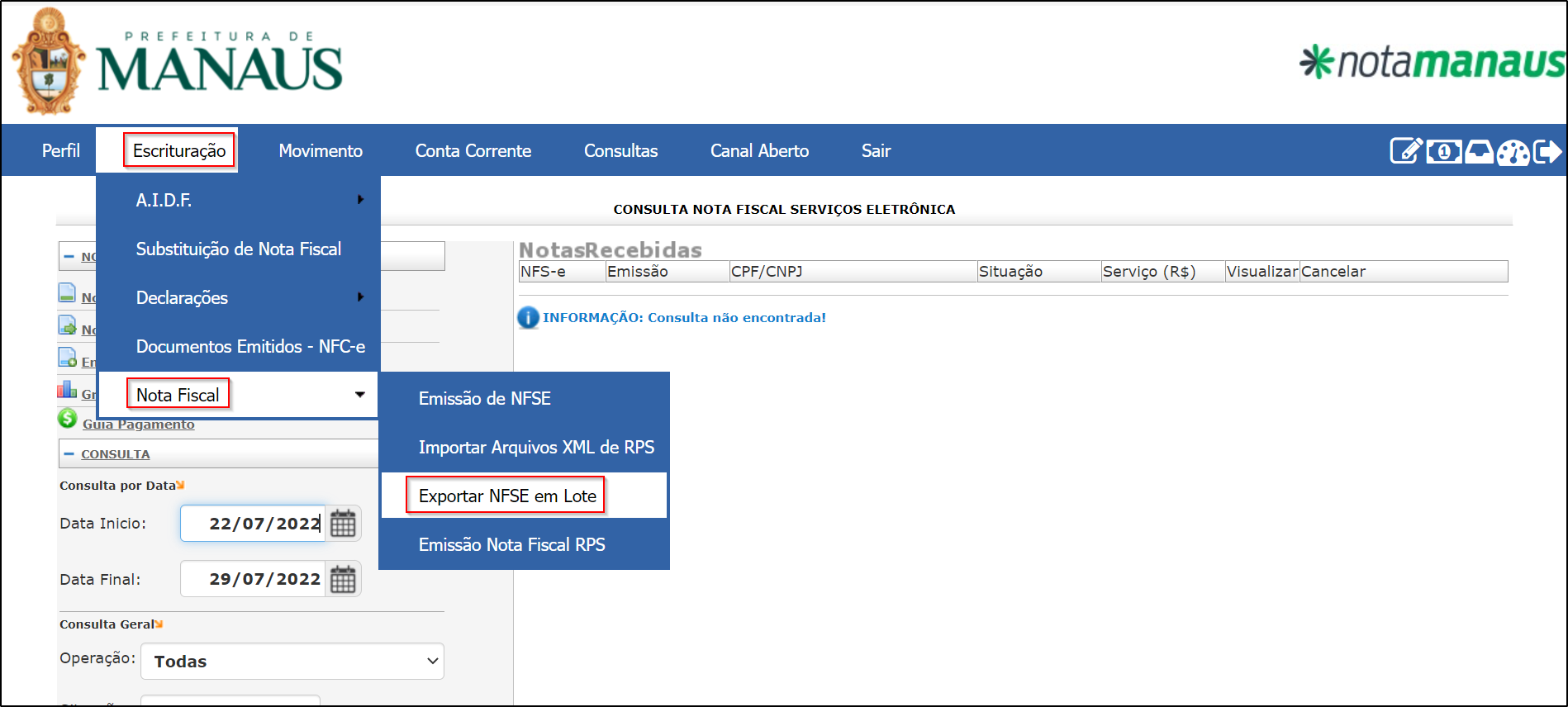1568x707 pixels.
Task: Choose Emissão Nota Fiscal RPS
Action: click(512, 544)
